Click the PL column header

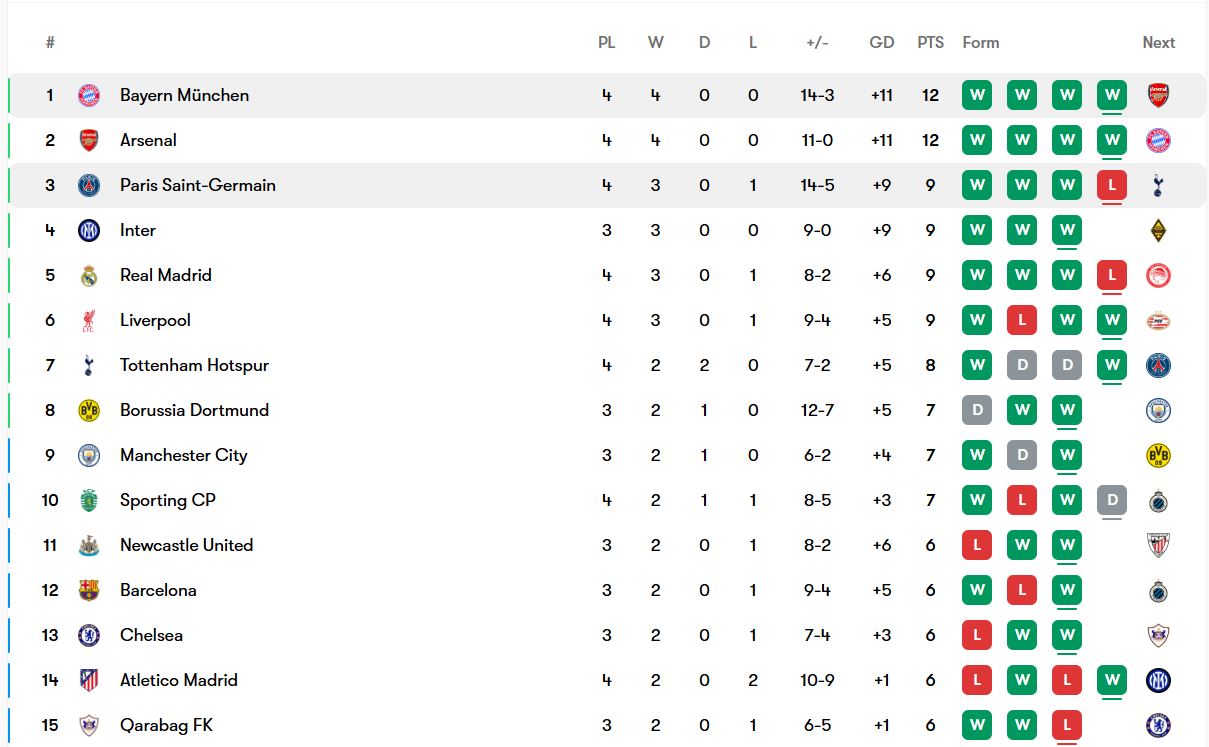(x=606, y=43)
